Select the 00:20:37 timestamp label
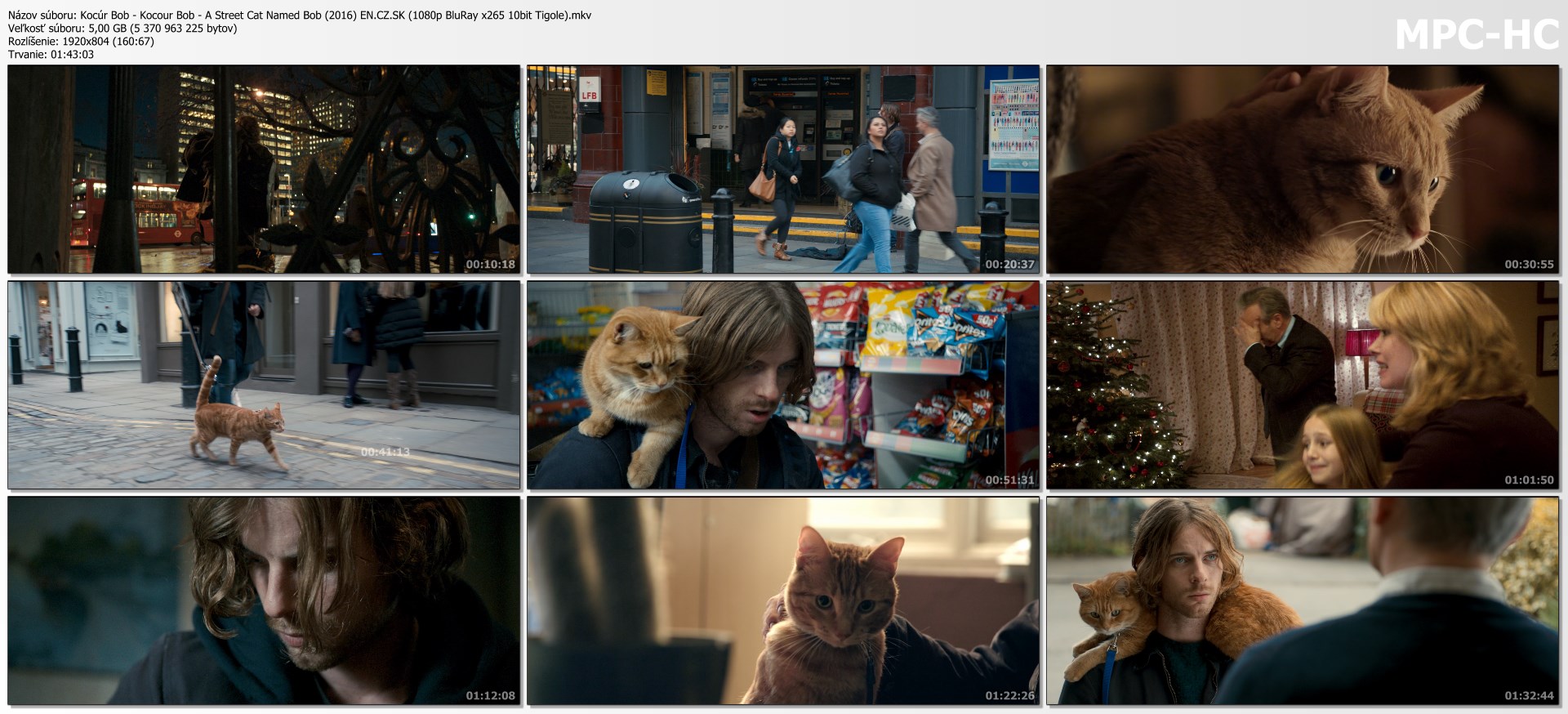Screen dimensions: 1568x714 [1009, 265]
